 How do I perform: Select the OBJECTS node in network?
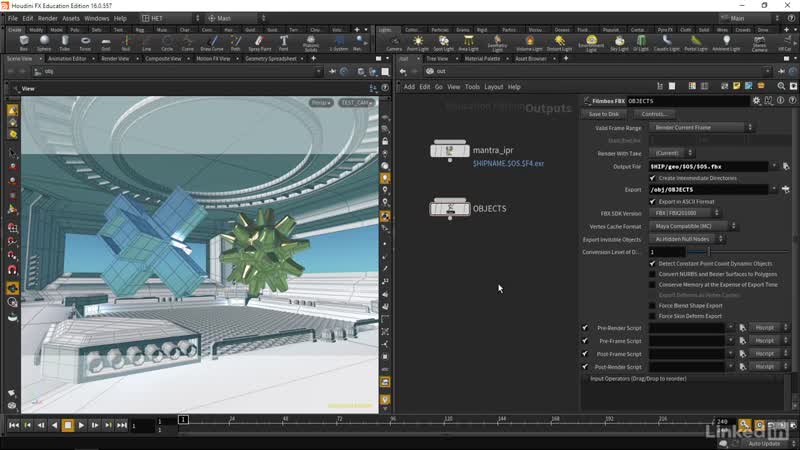[449, 209]
